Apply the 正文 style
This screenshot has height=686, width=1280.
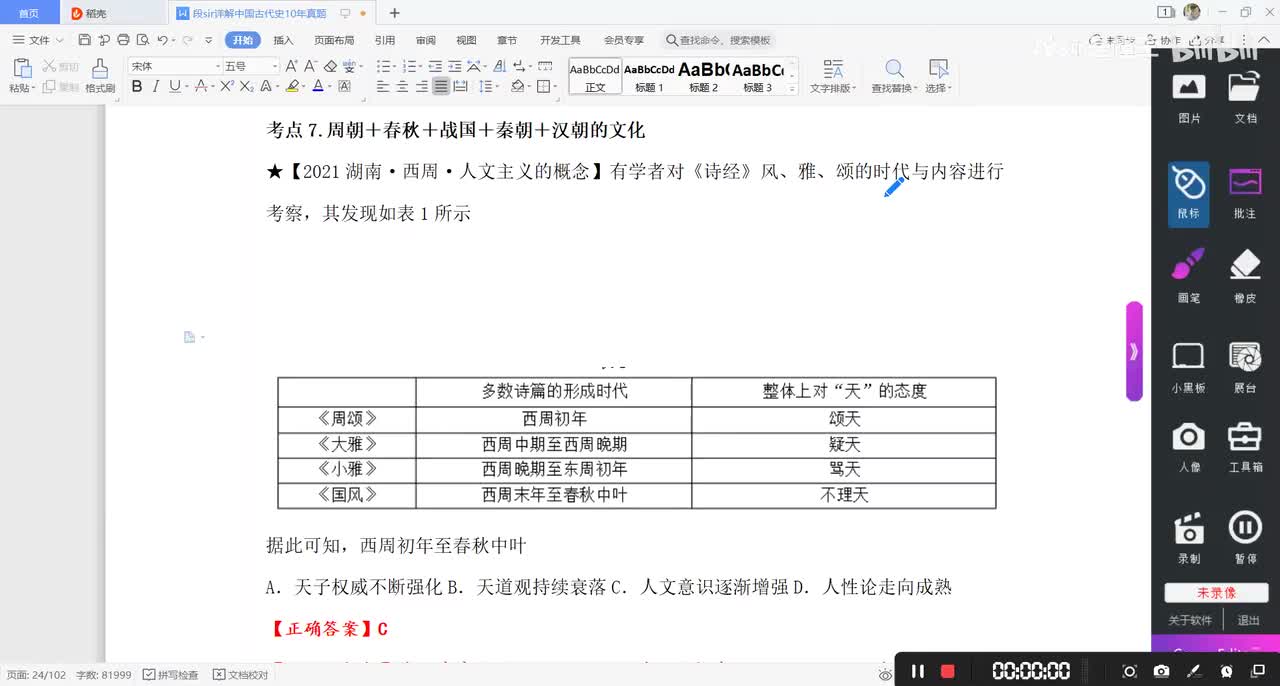click(595, 76)
